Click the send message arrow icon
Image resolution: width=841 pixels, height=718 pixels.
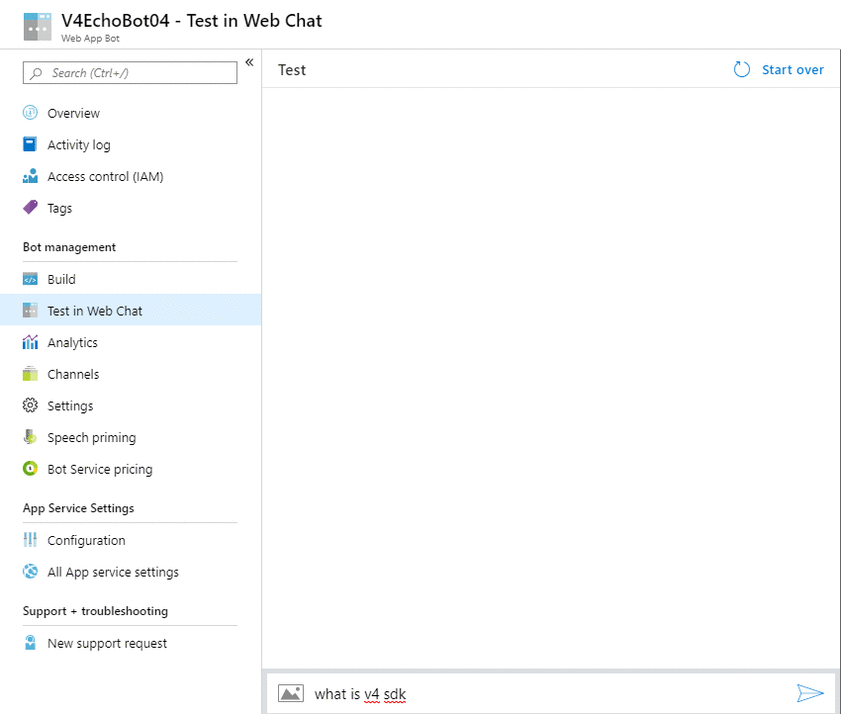[x=809, y=693]
